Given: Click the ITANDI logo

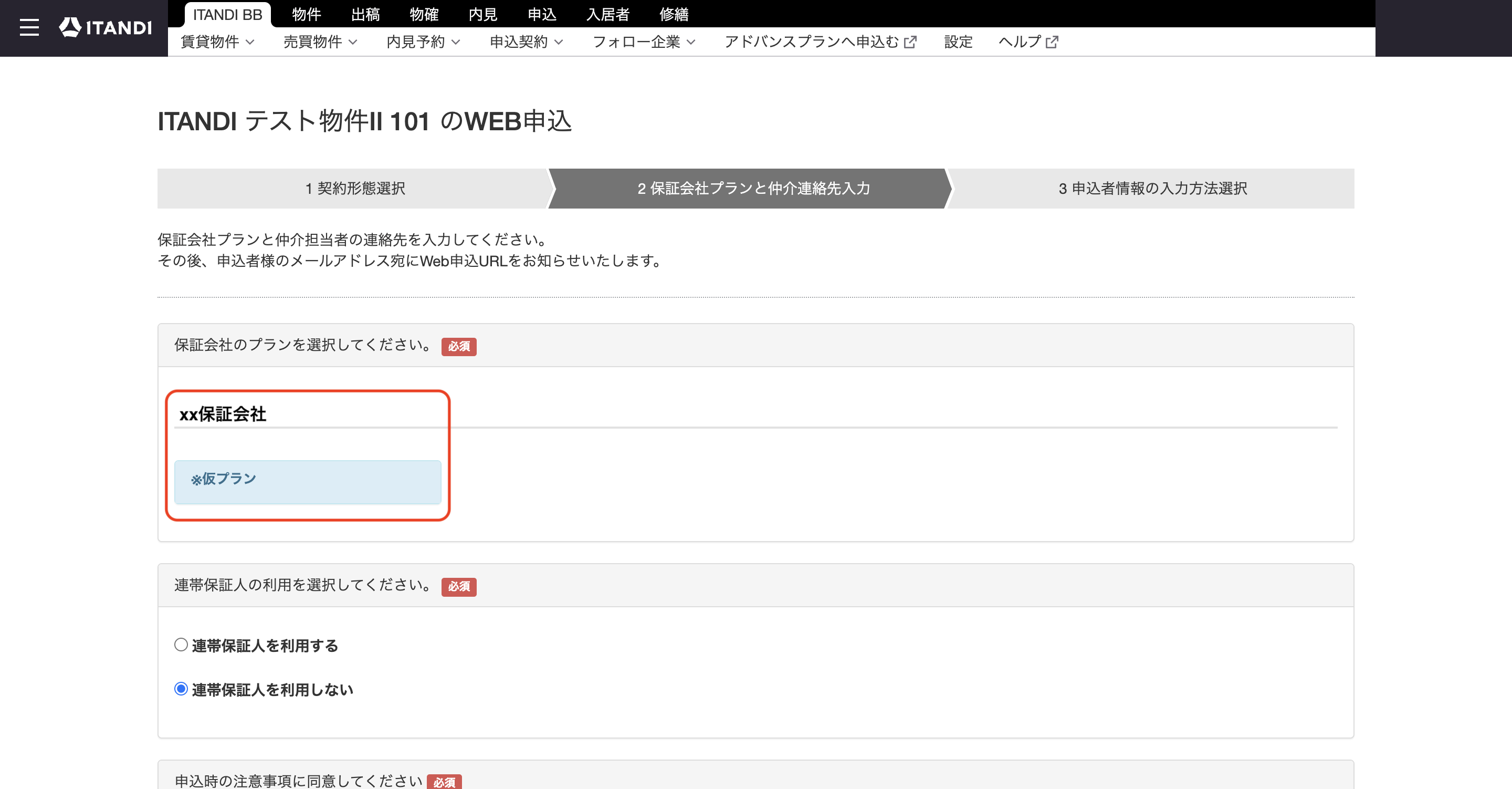Looking at the screenshot, I should coord(106,28).
